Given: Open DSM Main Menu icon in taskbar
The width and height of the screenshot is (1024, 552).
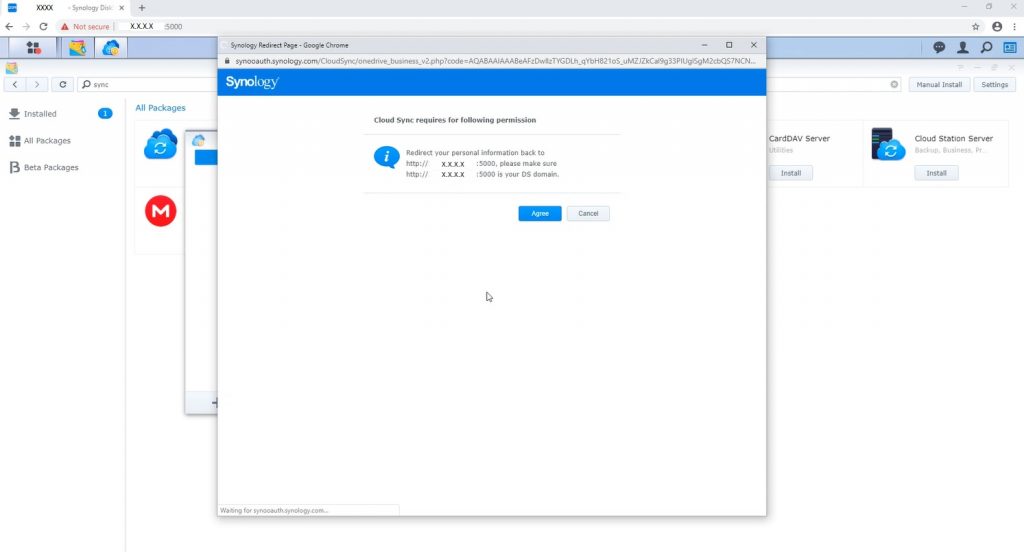Looking at the screenshot, I should click(33, 48).
